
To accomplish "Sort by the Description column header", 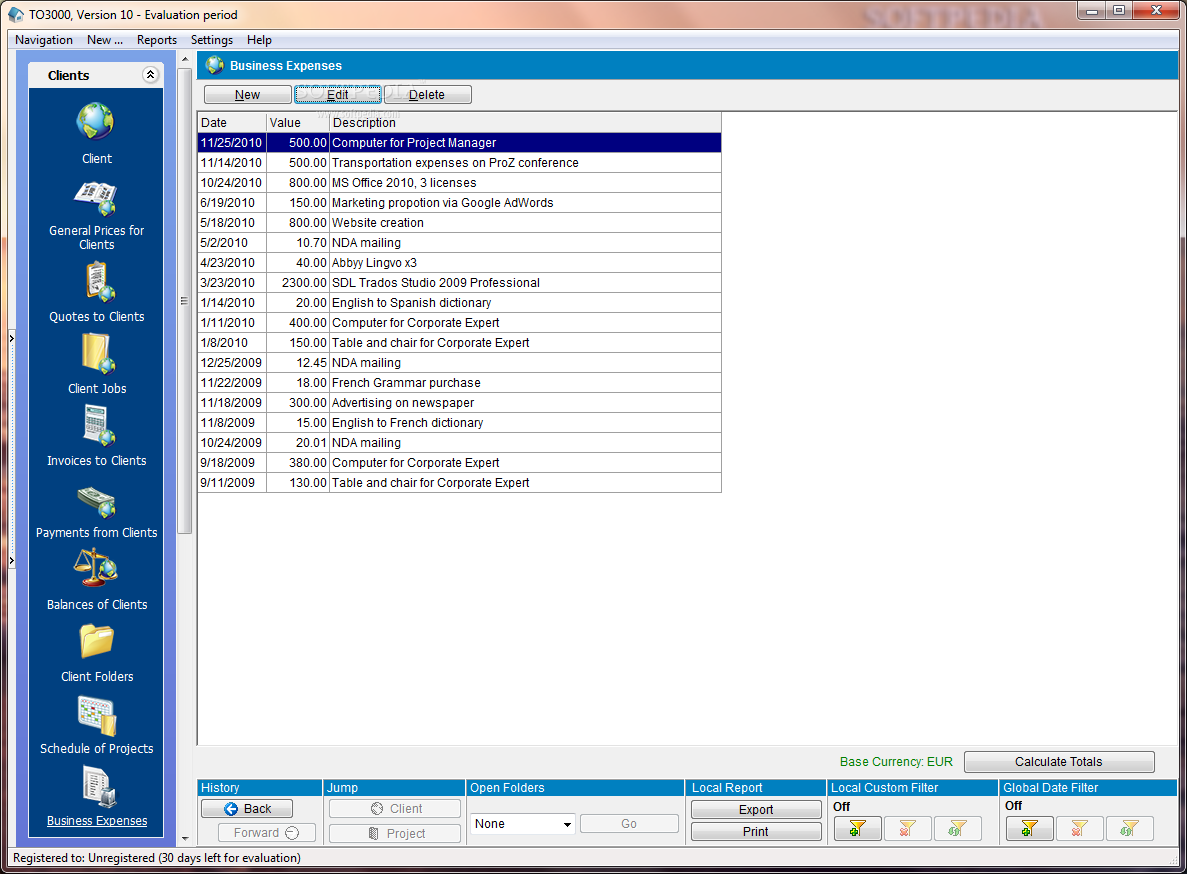I will (525, 123).
